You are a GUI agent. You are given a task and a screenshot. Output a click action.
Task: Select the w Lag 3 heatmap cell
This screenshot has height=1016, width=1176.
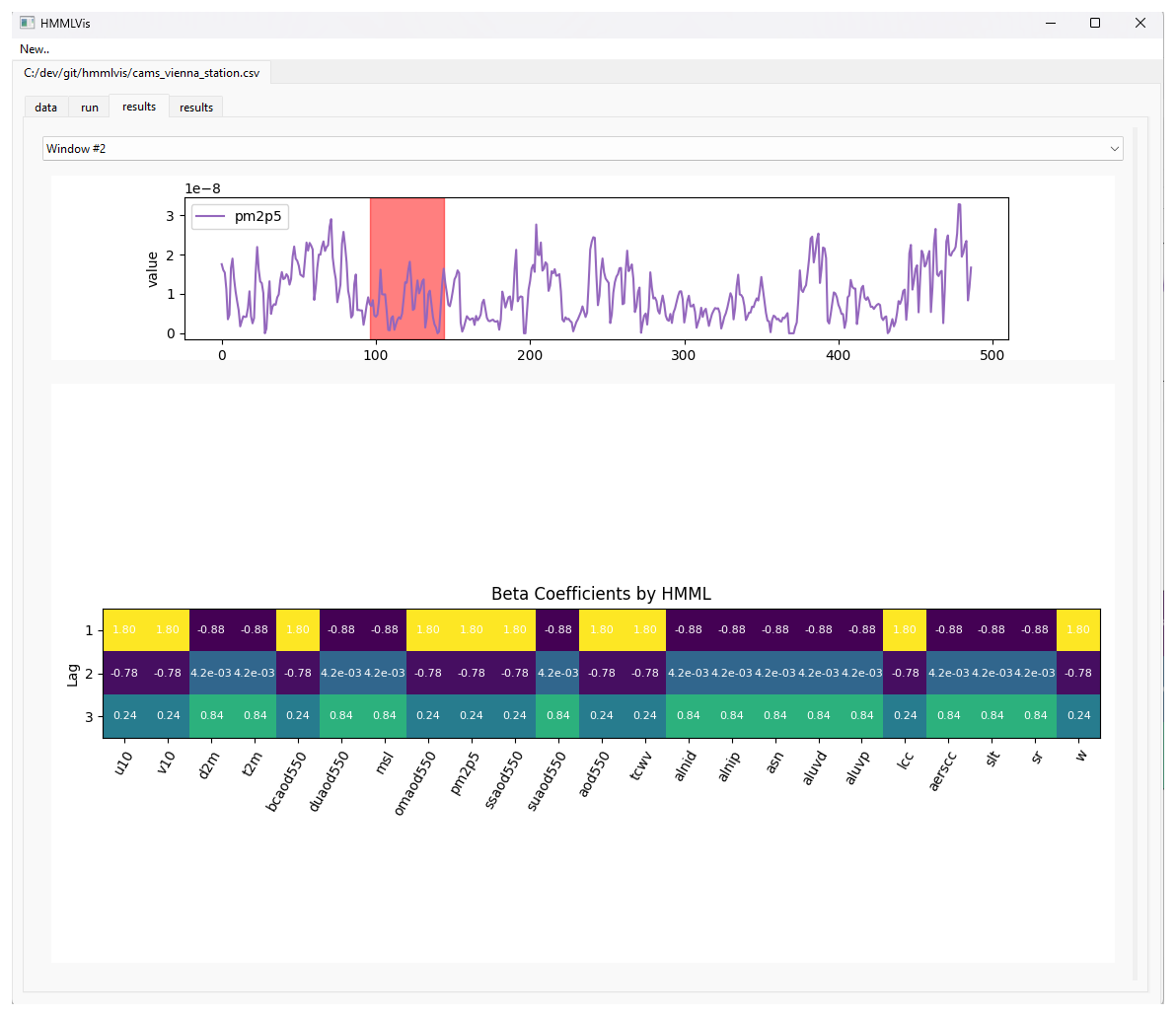point(1078,715)
